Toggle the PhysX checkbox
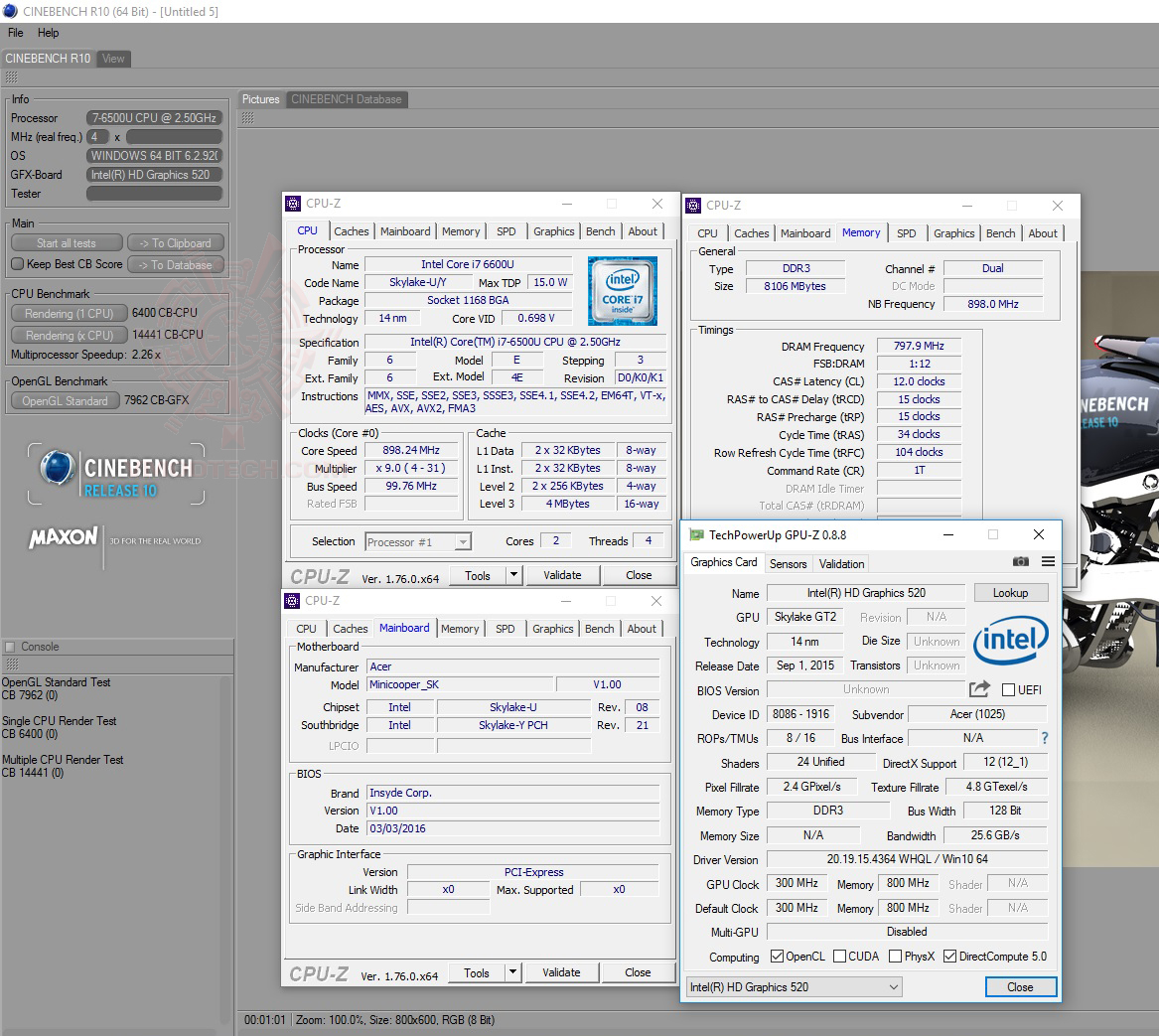Viewport: 1159px width, 1036px height. [895, 957]
